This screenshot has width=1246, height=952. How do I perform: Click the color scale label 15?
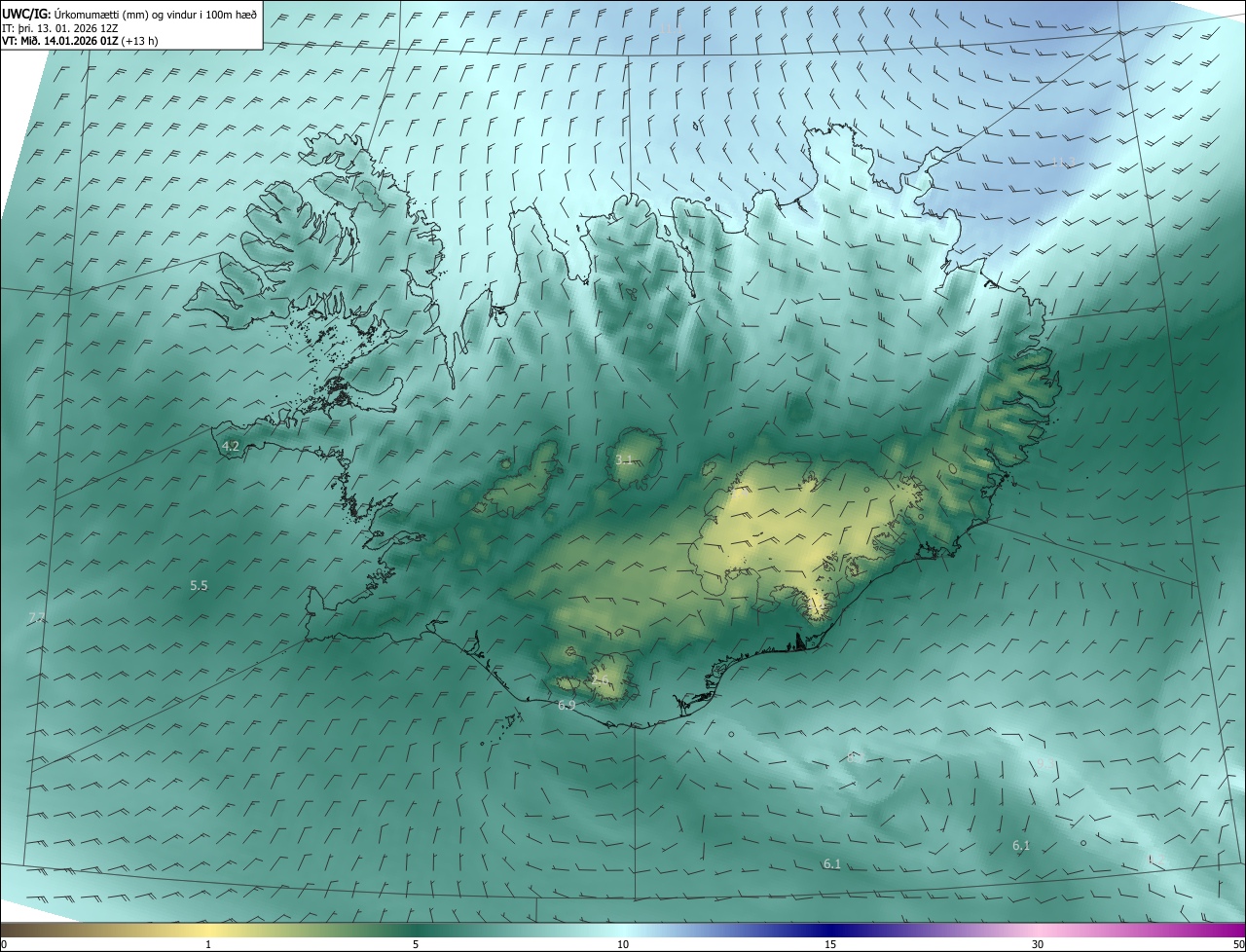coord(830,944)
